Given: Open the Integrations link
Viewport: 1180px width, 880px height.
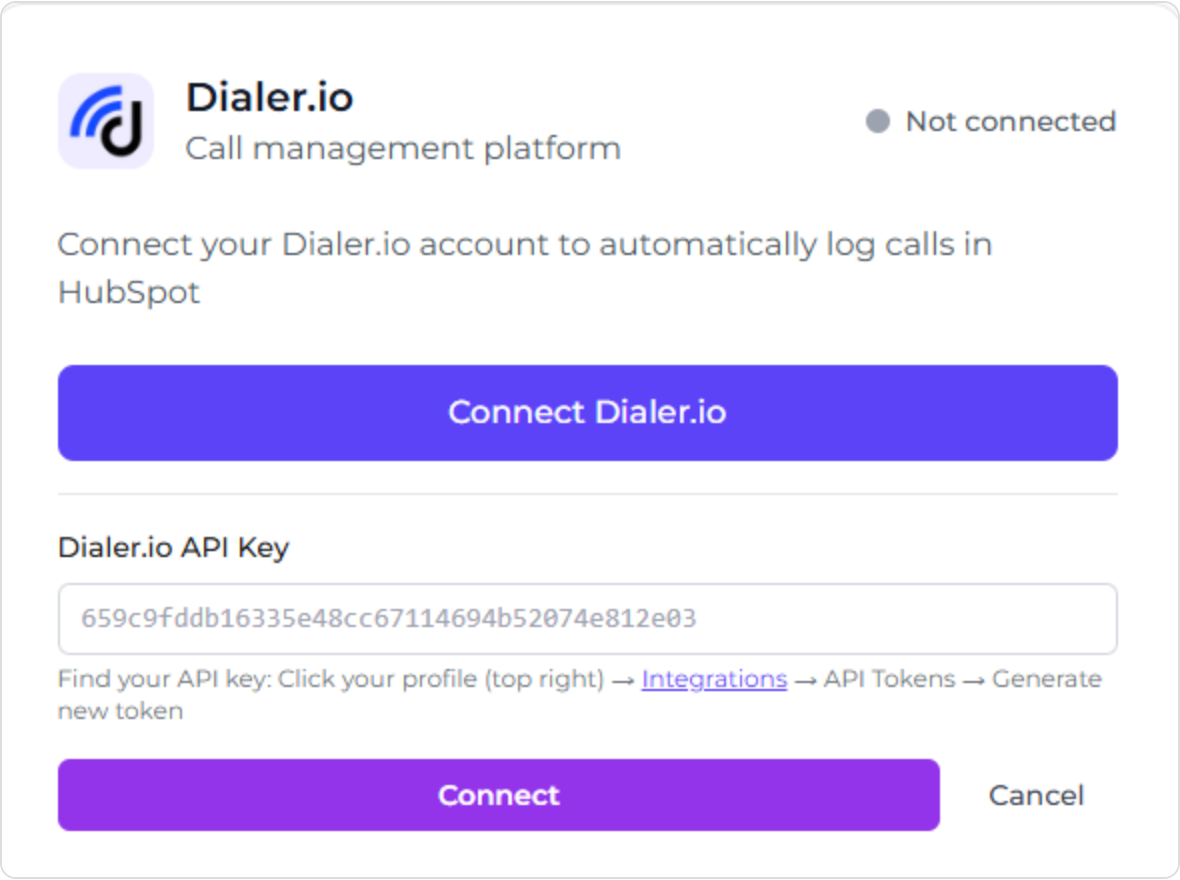Looking at the screenshot, I should [714, 679].
